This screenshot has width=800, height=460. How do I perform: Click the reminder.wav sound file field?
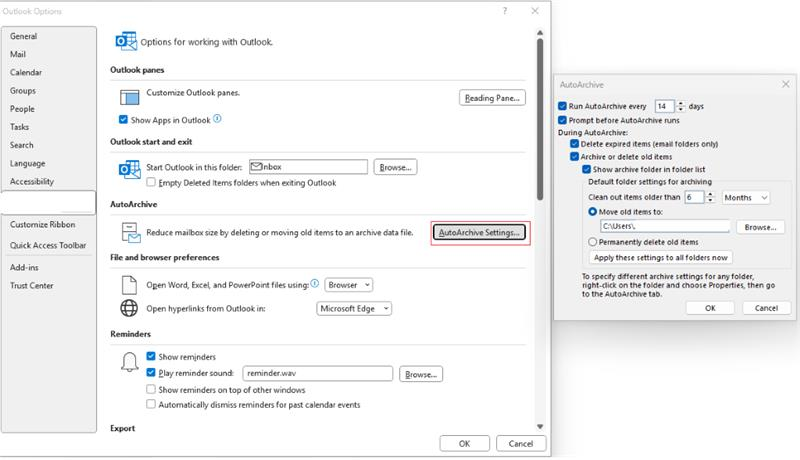(317, 373)
